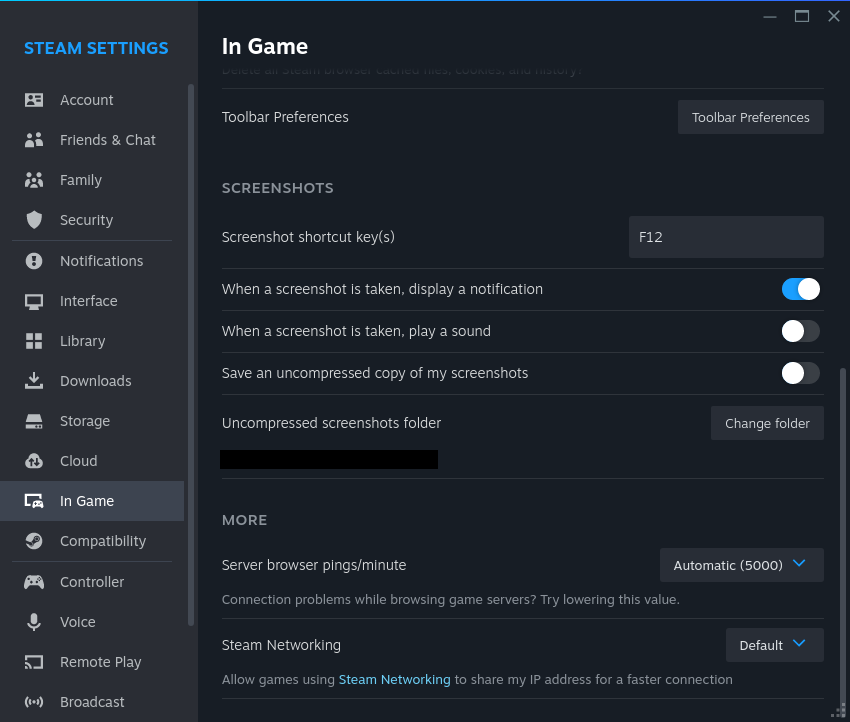Open the Library settings section

click(x=82, y=341)
